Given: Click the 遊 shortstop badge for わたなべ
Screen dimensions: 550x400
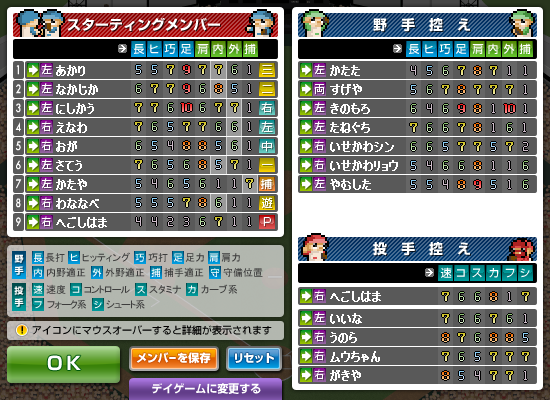Looking at the screenshot, I should click(267, 203).
